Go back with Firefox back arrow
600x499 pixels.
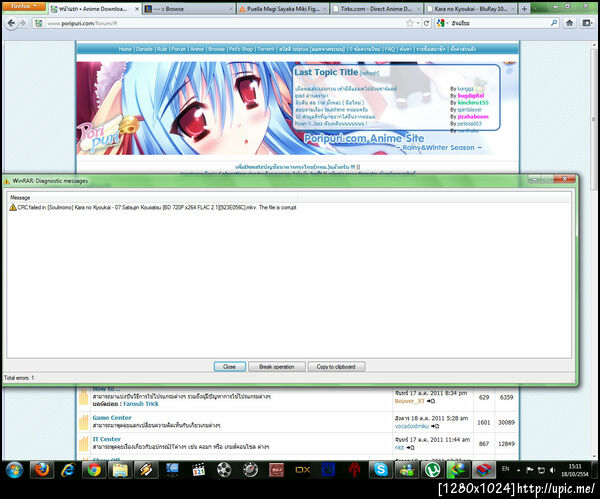click(11, 23)
